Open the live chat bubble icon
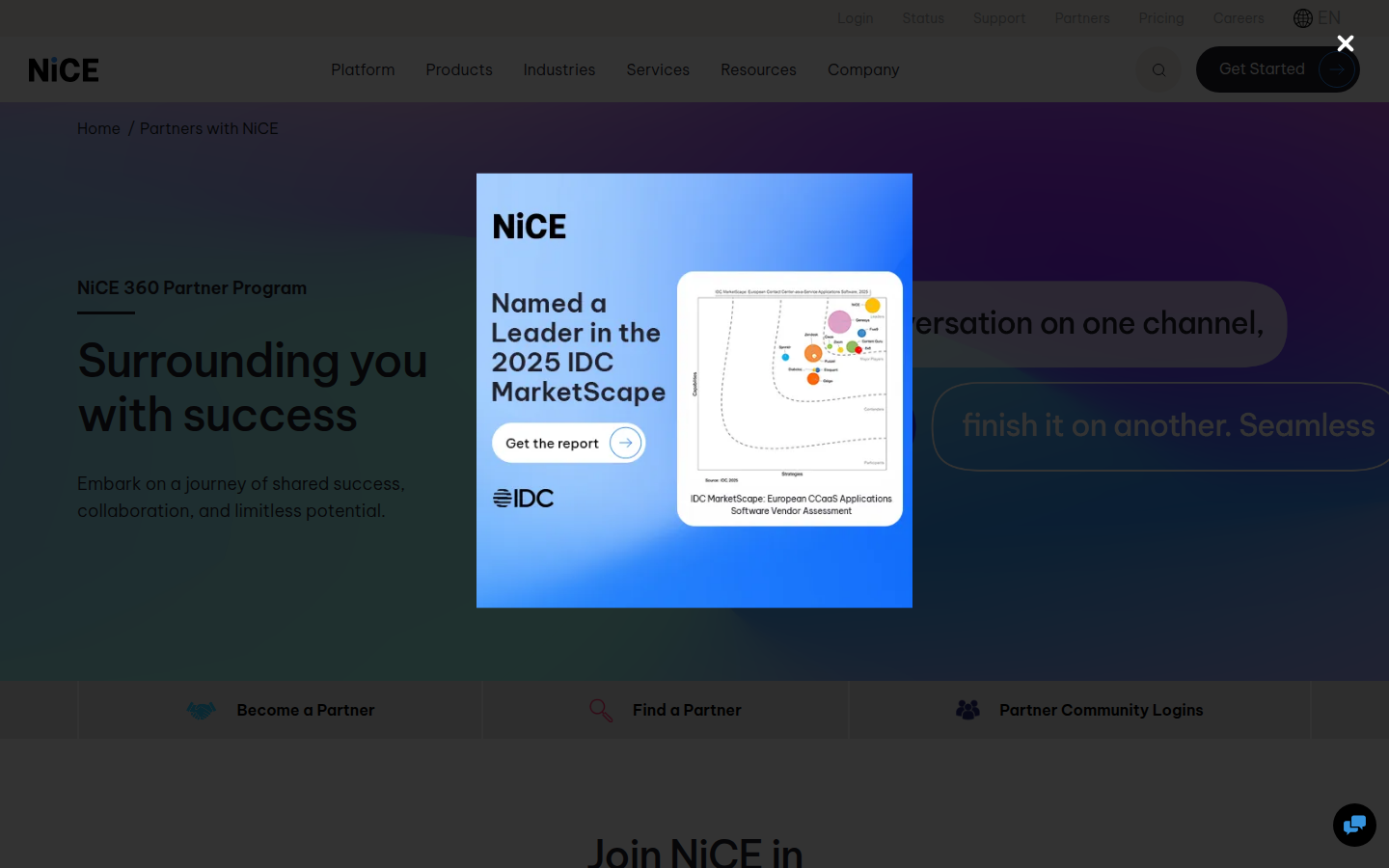Screen dimensions: 1389x868 click(1354, 825)
